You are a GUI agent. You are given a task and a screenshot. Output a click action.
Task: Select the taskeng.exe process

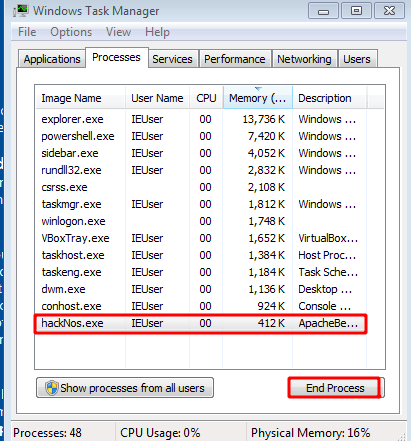click(200, 272)
